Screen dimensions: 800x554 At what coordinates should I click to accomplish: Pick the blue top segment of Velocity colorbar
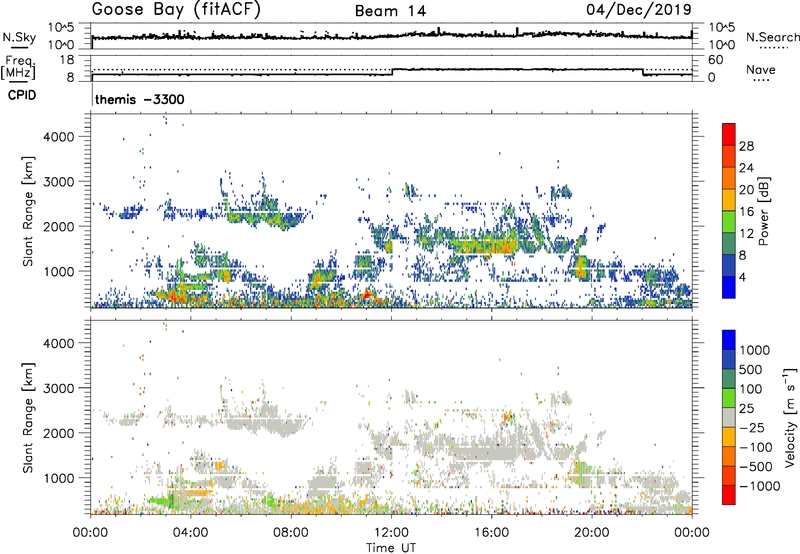point(729,340)
